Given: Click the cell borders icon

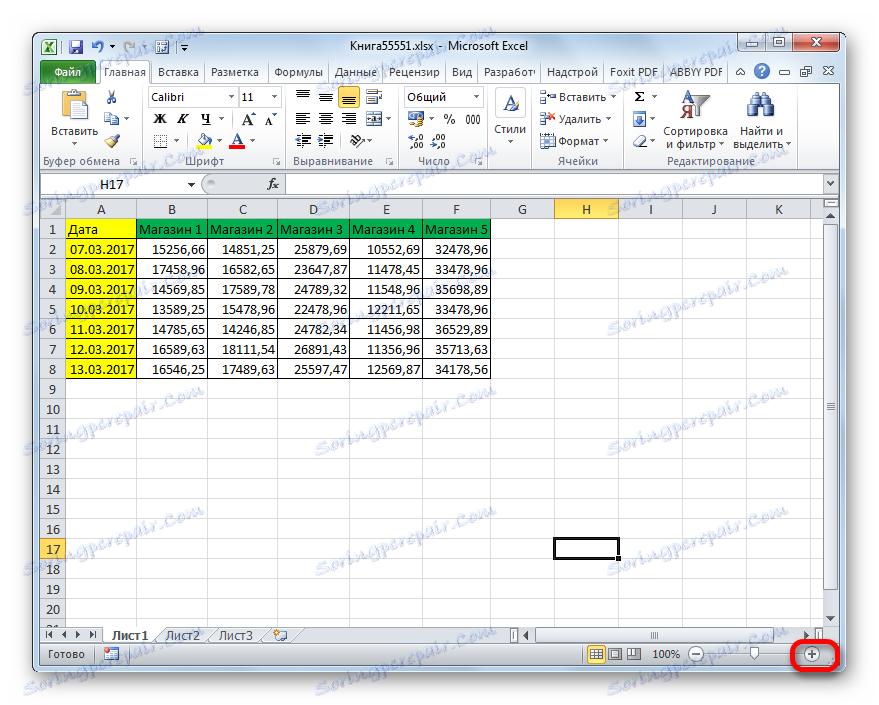Looking at the screenshot, I should 160,141.
